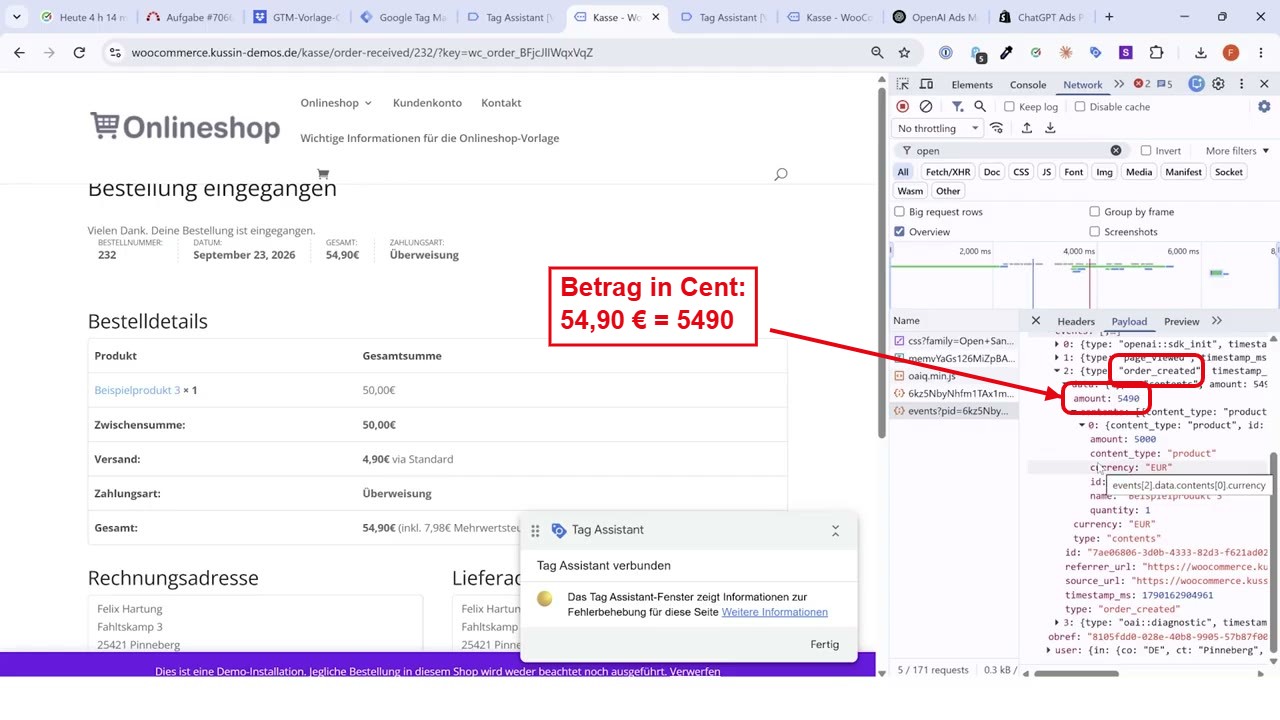The height and width of the screenshot is (720, 1280).
Task: Switch to the Google Tag Manager browser tab
Action: [404, 17]
